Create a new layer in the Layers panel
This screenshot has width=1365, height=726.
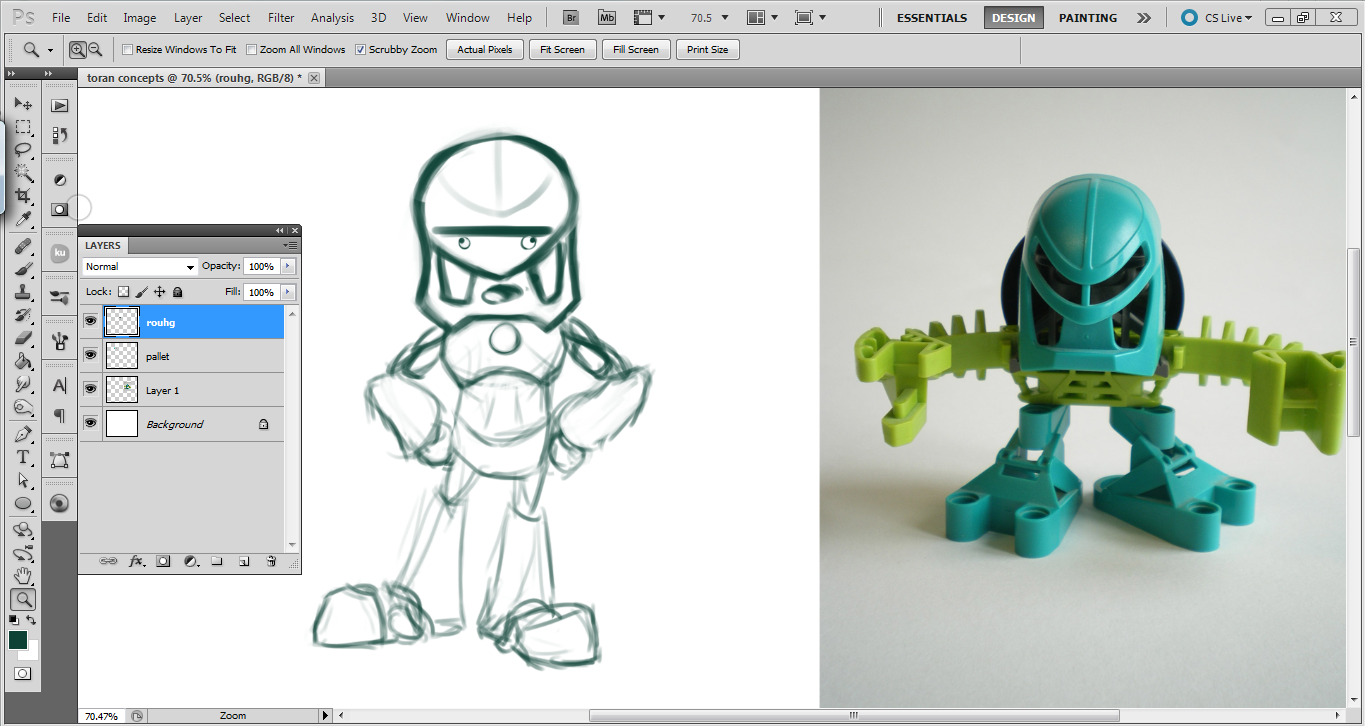243,561
